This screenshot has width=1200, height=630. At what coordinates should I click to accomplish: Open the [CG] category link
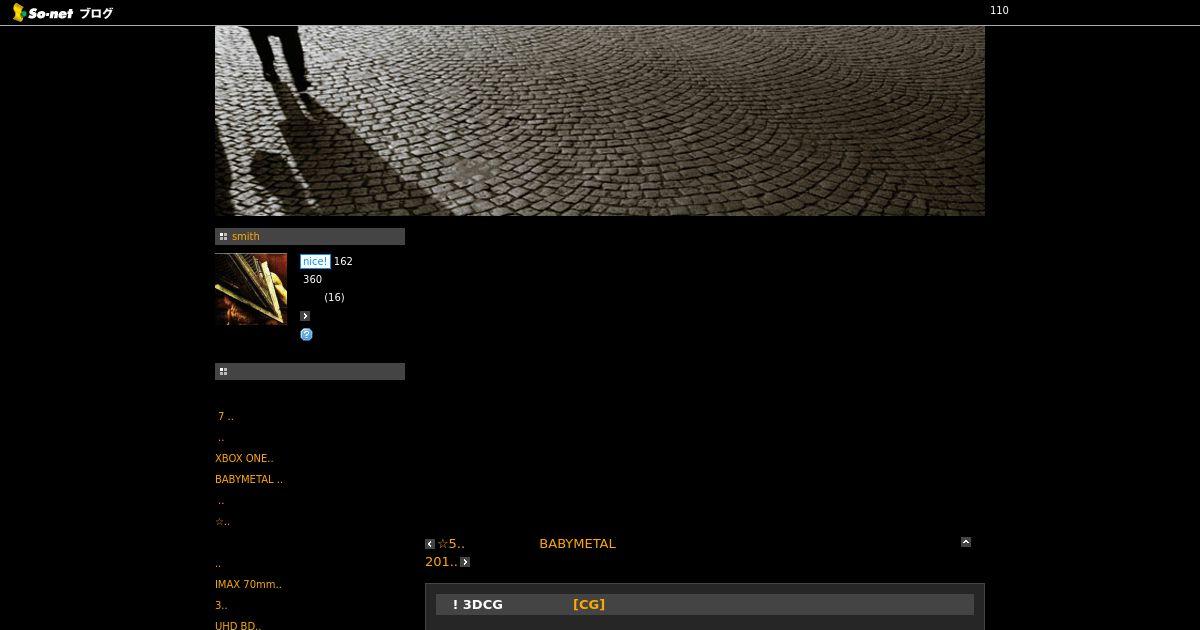tap(589, 604)
